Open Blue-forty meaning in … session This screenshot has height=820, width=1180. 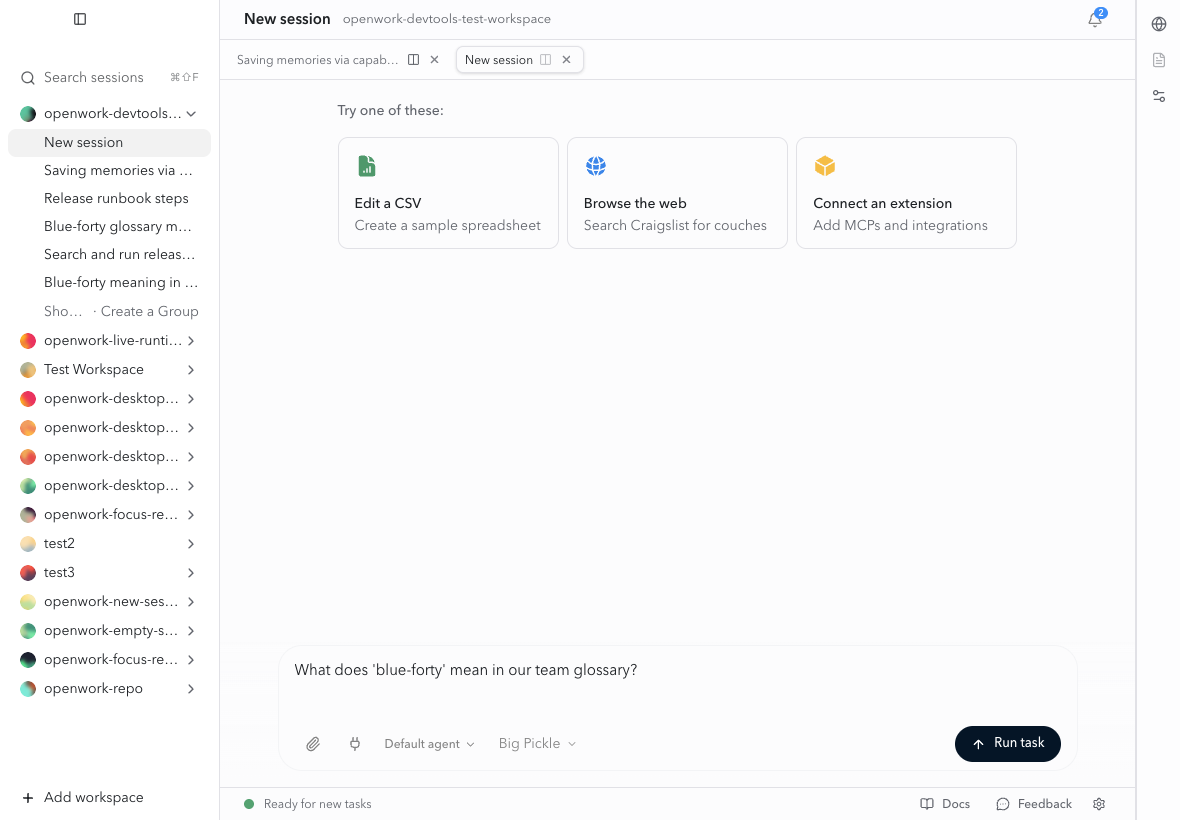(109, 282)
